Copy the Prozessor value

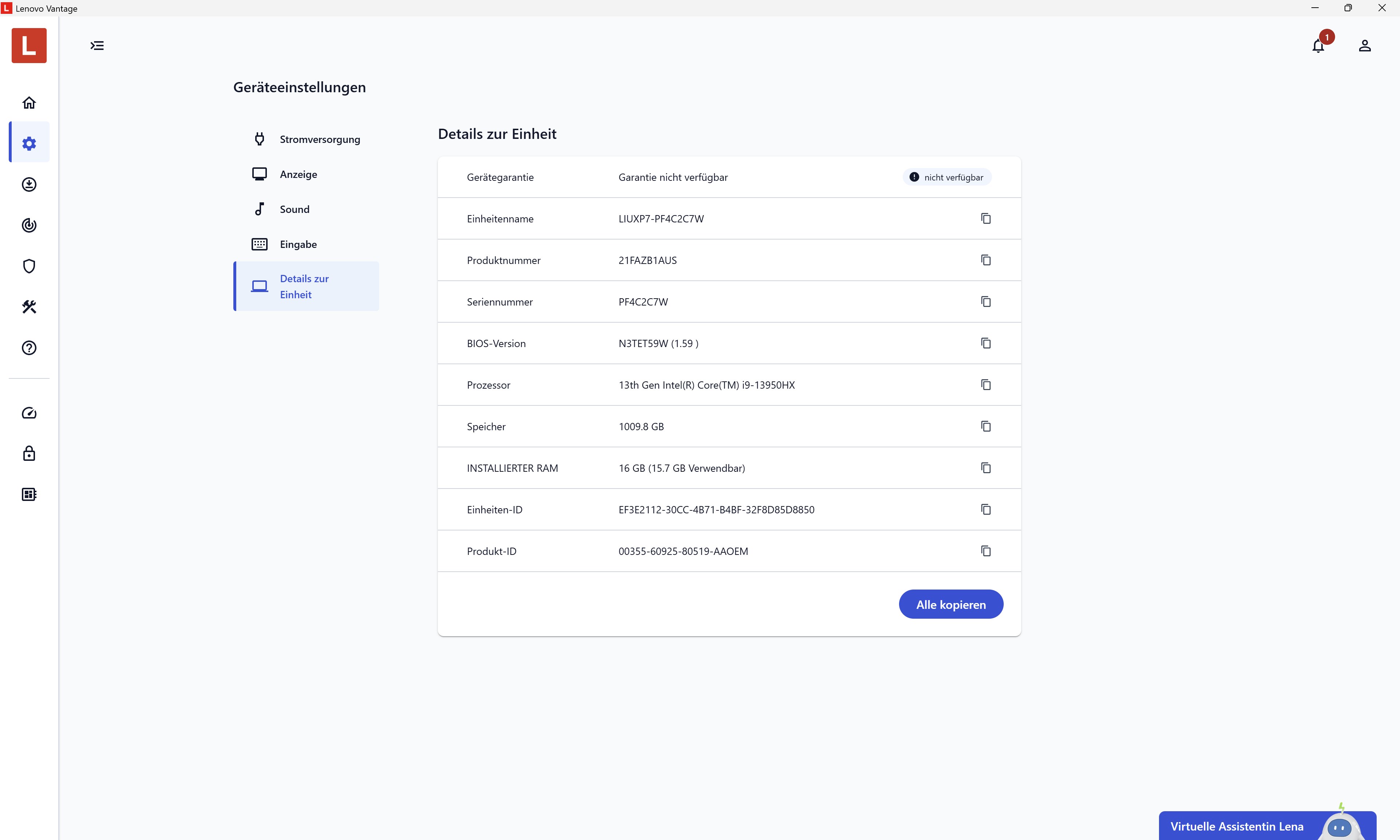(986, 385)
